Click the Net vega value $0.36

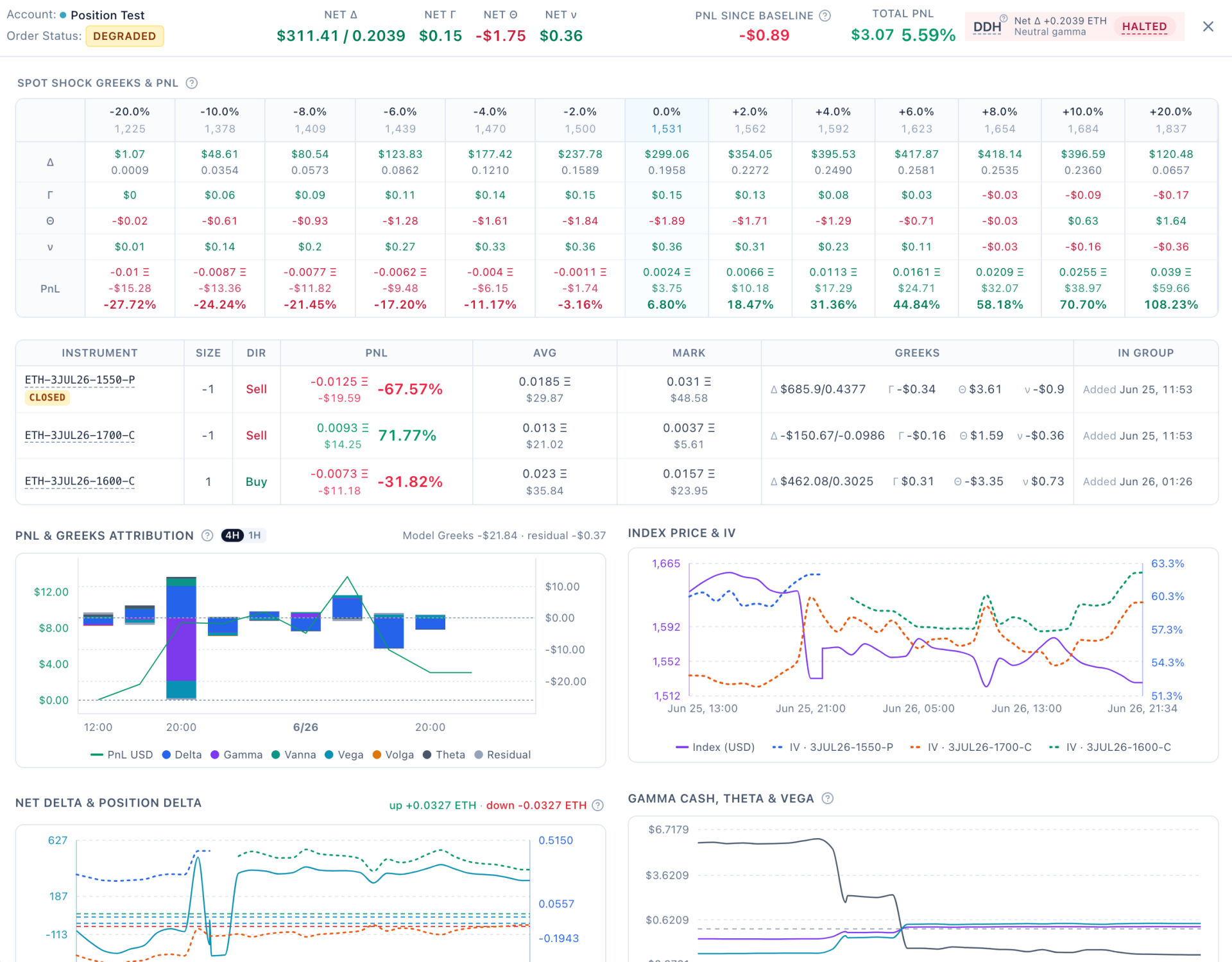(x=561, y=36)
